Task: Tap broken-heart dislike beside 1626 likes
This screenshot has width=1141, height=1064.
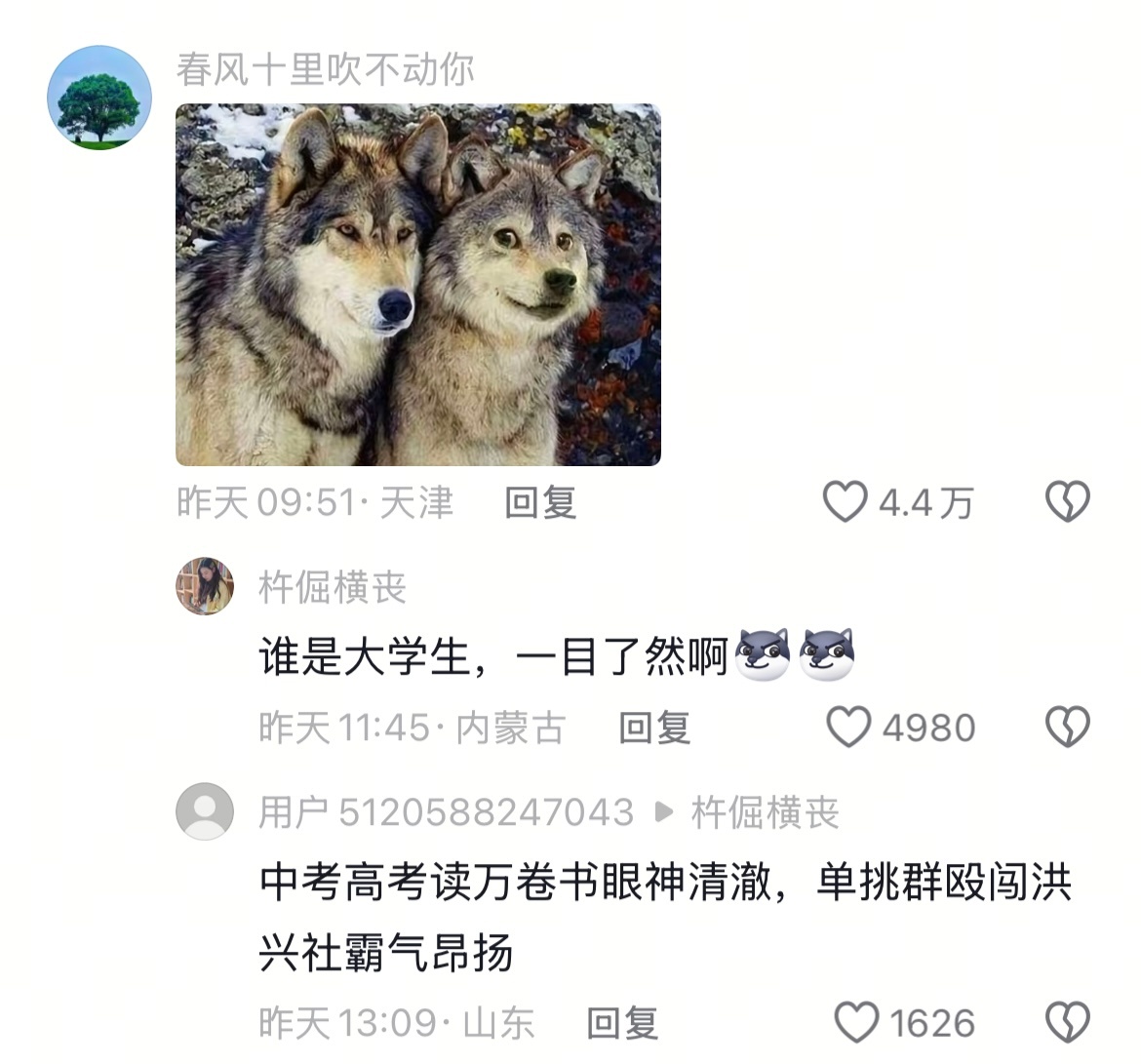Action: [1068, 1022]
